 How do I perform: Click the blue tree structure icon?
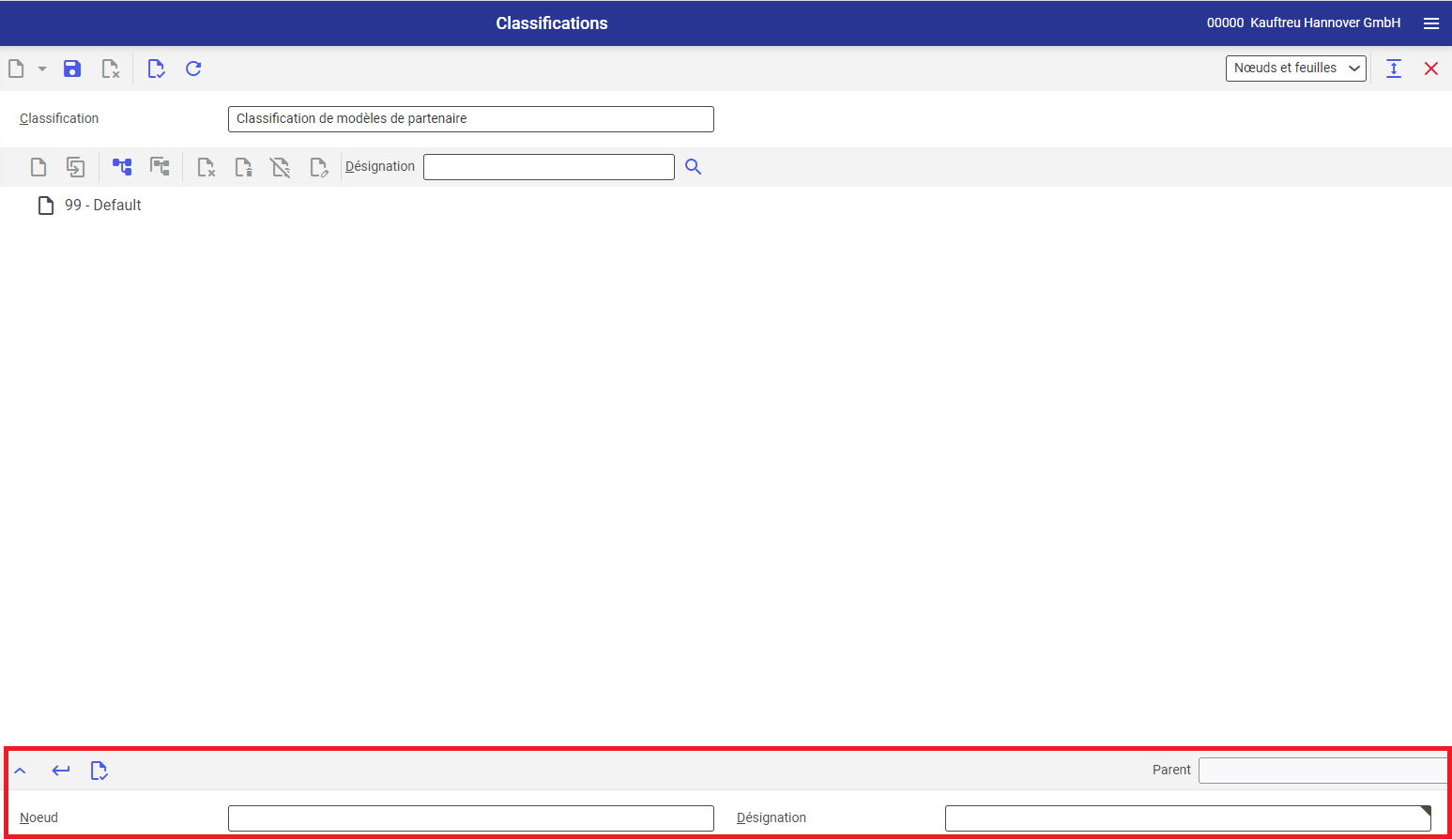click(x=122, y=167)
